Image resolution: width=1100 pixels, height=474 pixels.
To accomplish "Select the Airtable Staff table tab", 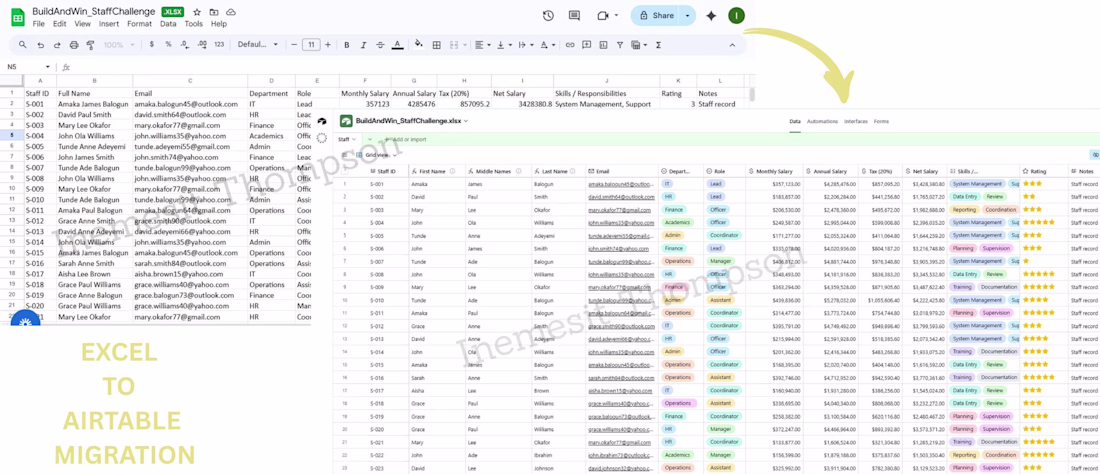I will [347, 140].
